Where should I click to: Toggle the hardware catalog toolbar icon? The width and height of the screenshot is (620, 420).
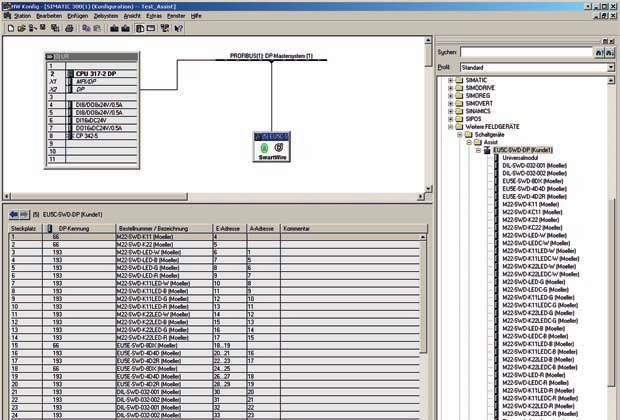click(140, 28)
